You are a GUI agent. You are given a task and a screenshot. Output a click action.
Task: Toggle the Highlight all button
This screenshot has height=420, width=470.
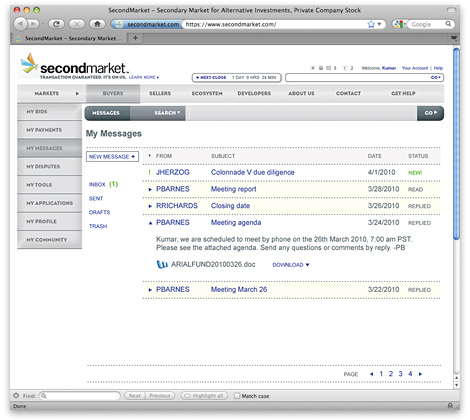(204, 396)
